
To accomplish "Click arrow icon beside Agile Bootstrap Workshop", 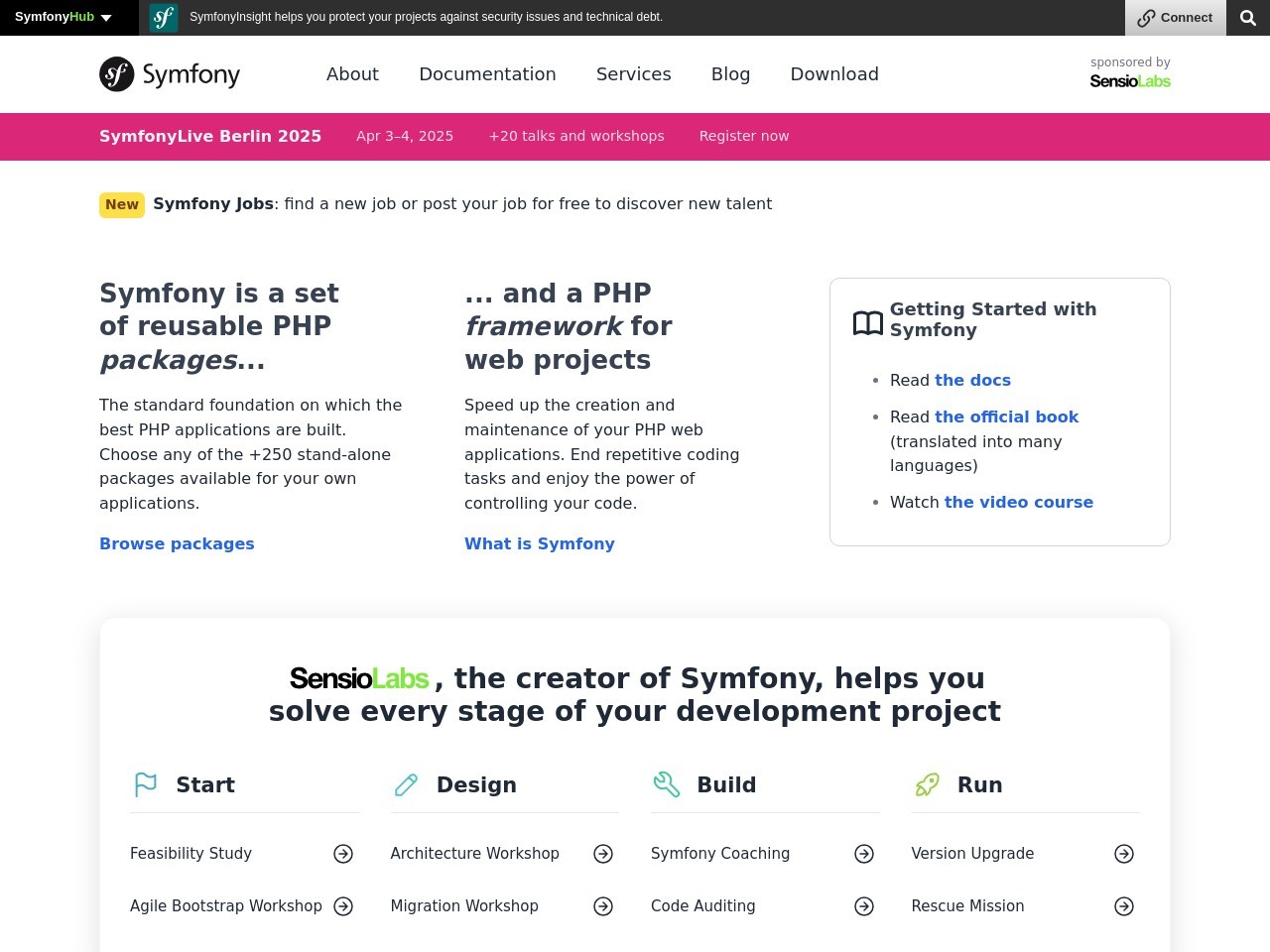I will coord(343,906).
